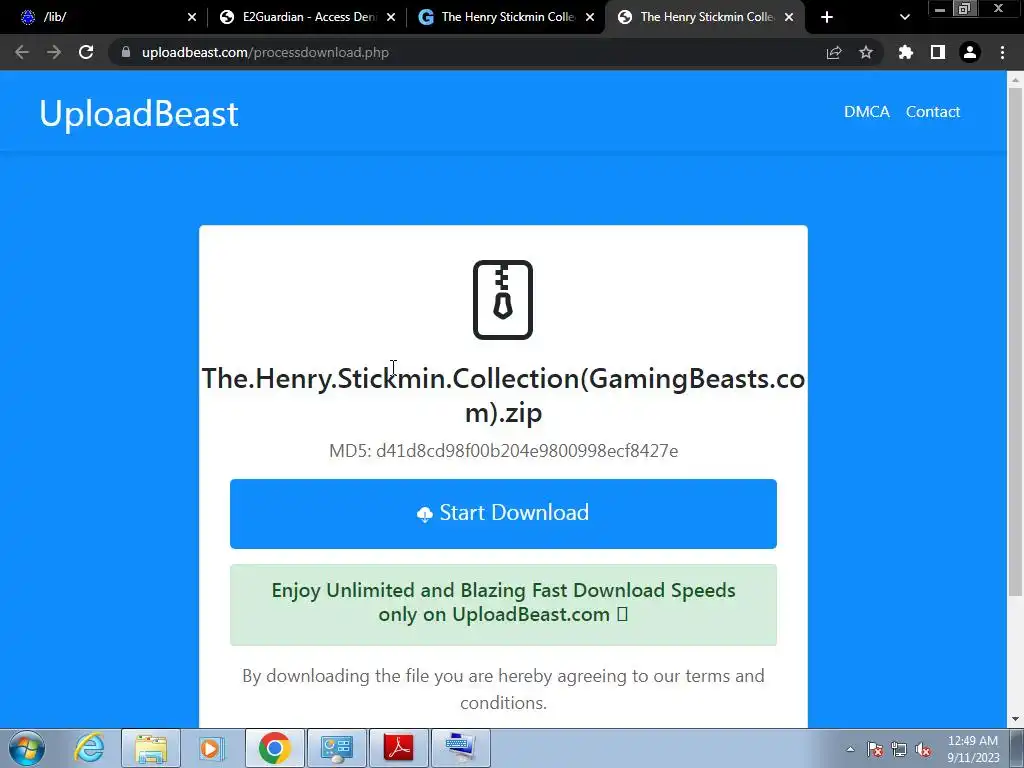Bookmark this page with star

click(866, 52)
